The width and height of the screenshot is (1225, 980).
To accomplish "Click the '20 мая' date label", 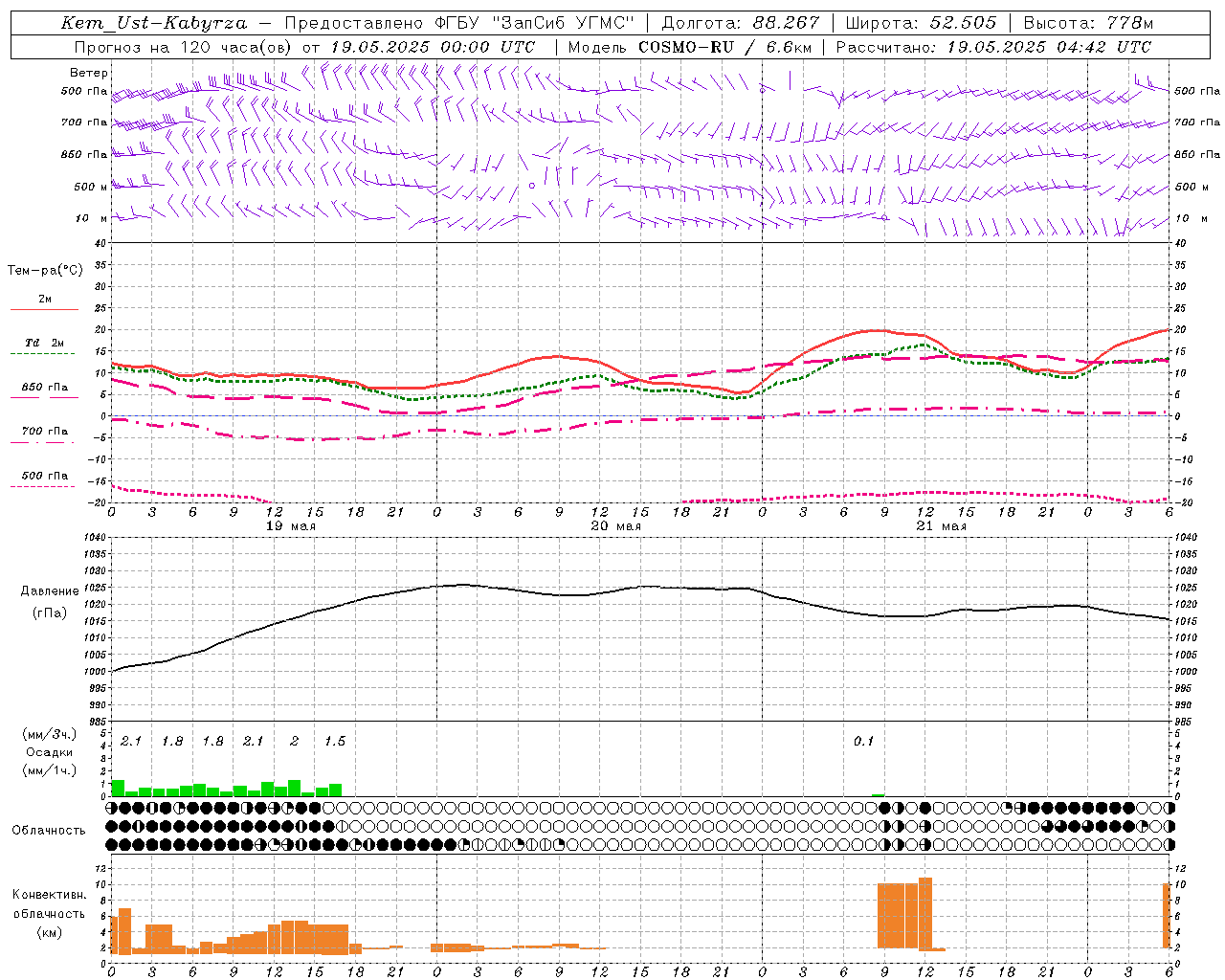I will coord(616,526).
